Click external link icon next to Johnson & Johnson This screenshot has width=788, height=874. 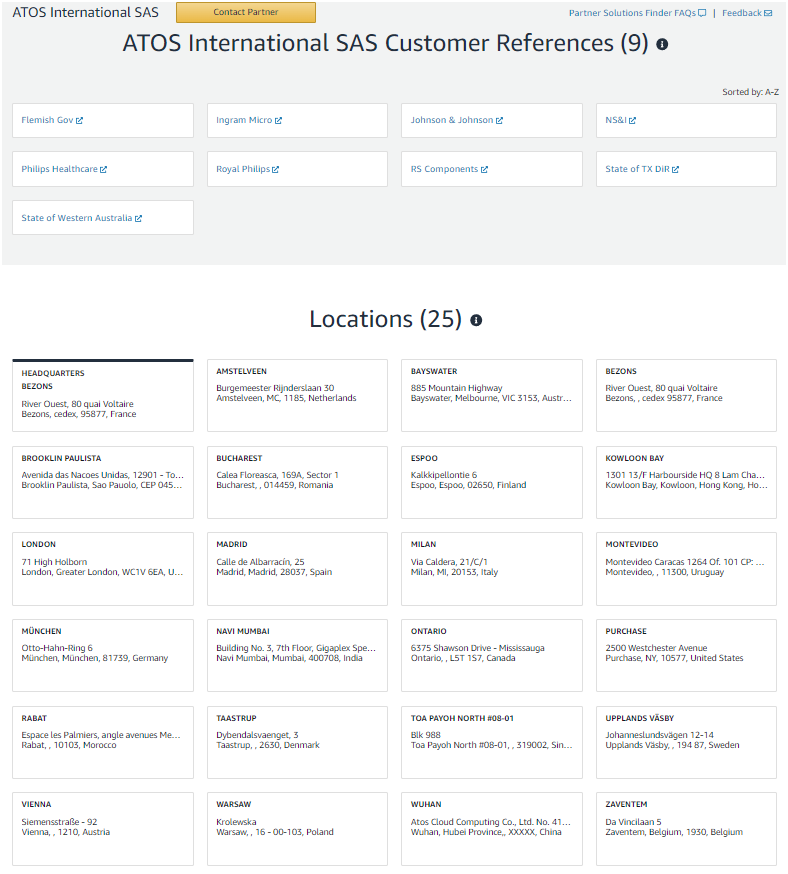pos(499,120)
